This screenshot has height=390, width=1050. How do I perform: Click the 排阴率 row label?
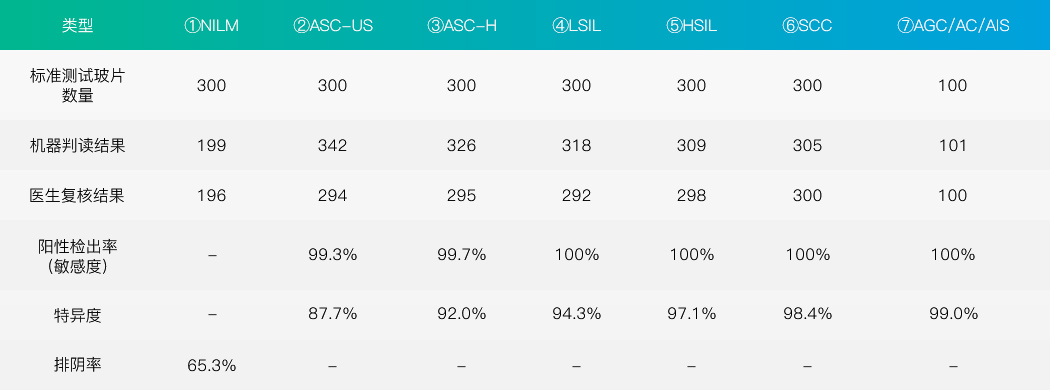(78, 365)
